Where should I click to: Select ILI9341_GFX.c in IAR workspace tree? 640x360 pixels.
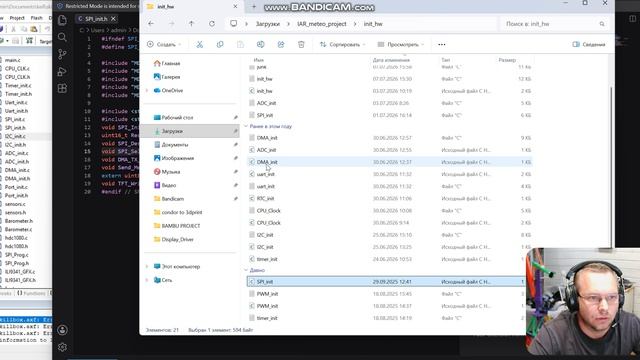[20, 272]
